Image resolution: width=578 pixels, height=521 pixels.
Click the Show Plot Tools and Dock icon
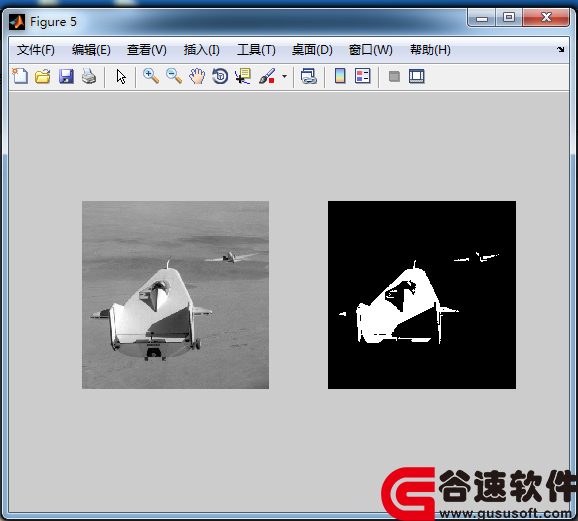[x=417, y=76]
